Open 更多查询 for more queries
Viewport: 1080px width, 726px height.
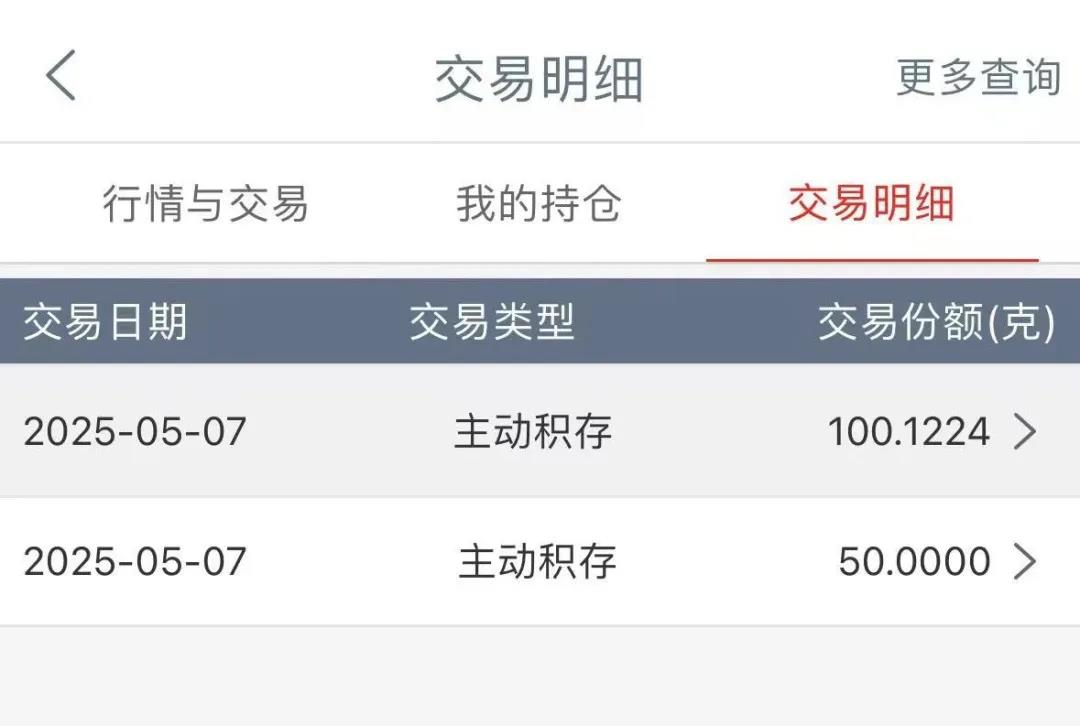point(977,77)
